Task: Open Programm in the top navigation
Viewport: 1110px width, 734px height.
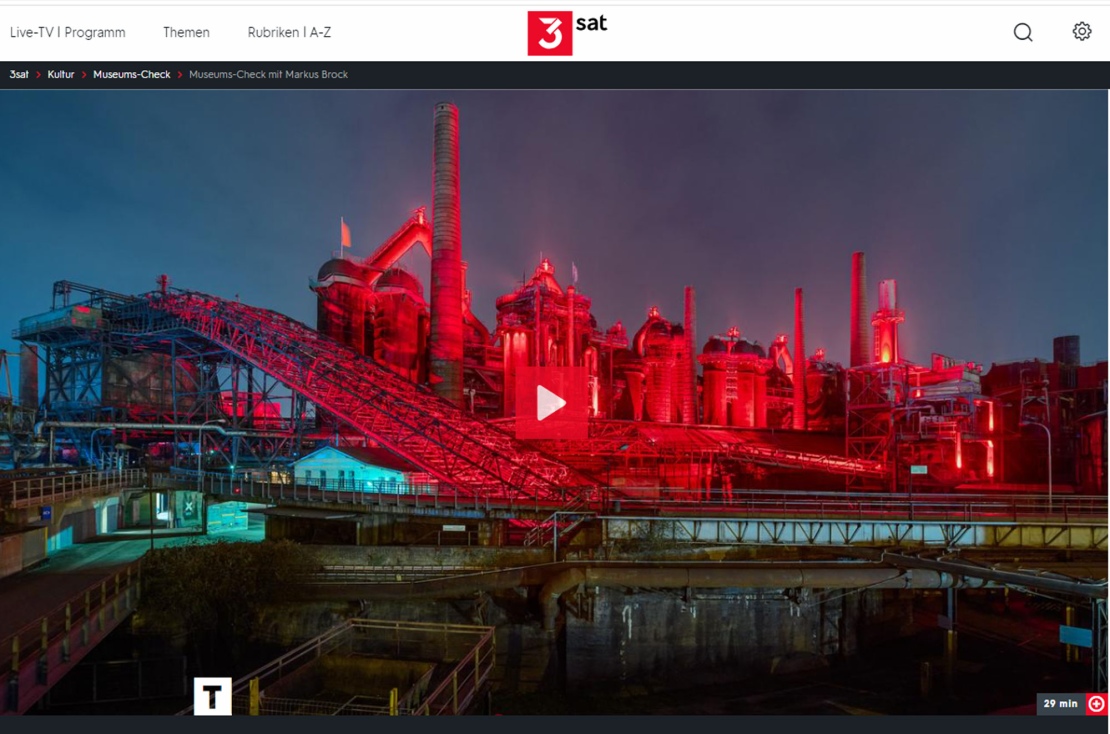Action: point(95,32)
